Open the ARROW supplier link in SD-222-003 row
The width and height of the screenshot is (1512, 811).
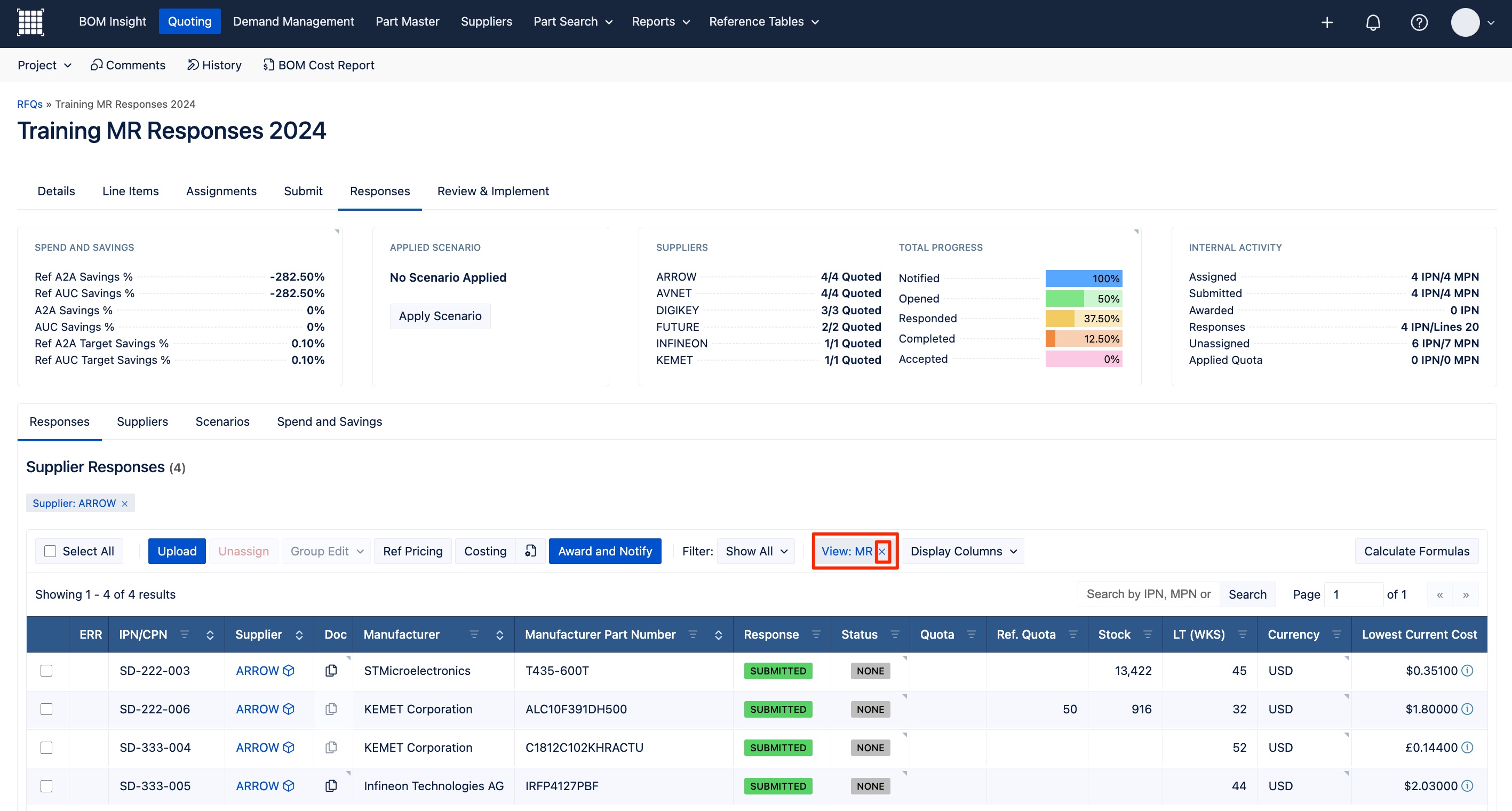pyautogui.click(x=257, y=670)
